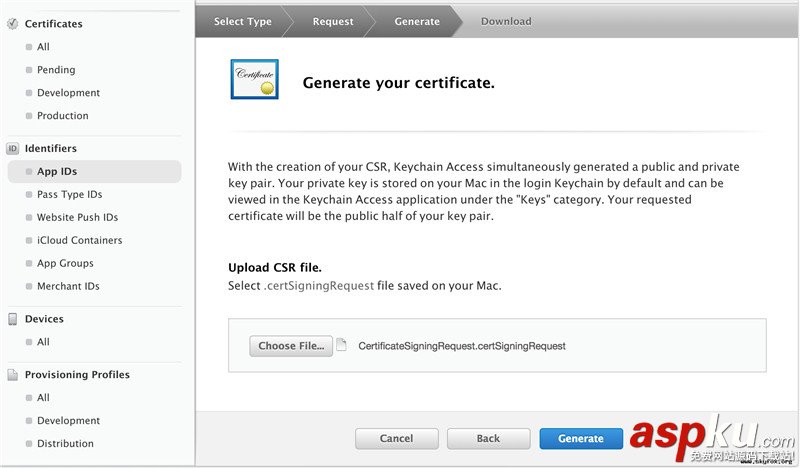Click the Certificates section icon
This screenshot has width=800, height=468.
(x=13, y=23)
